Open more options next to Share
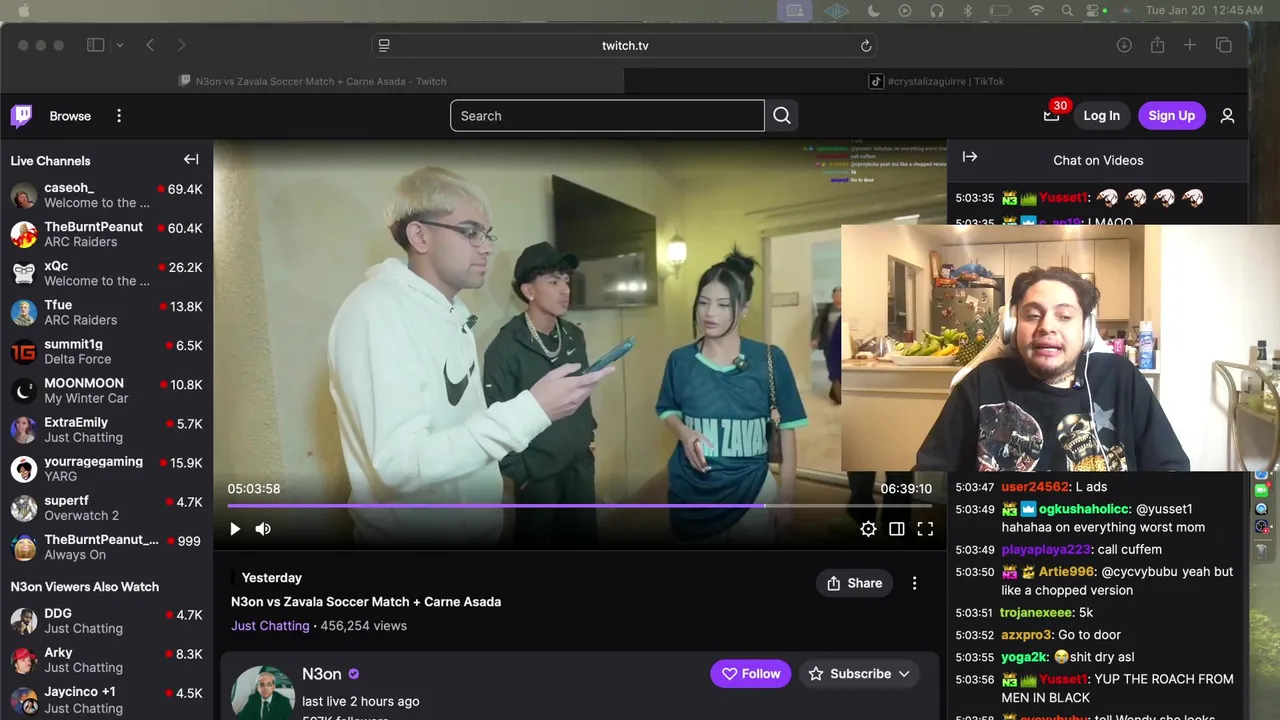The width and height of the screenshot is (1280, 720). coord(914,583)
